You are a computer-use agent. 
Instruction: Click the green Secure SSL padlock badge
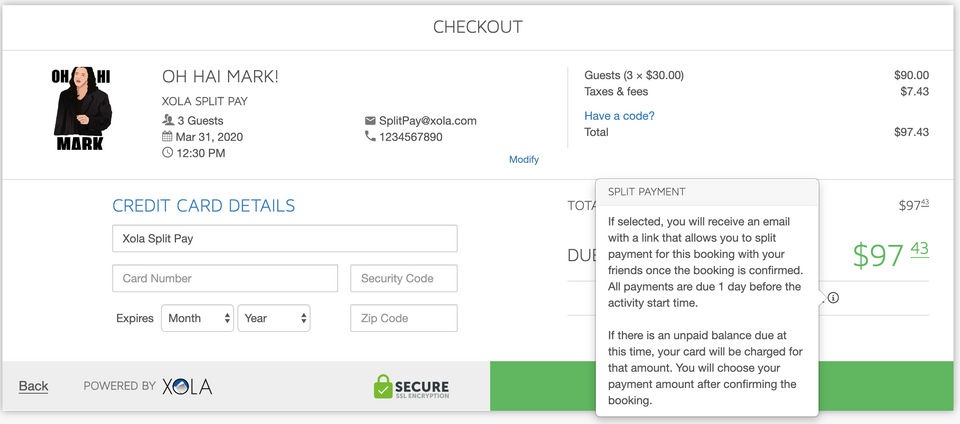[411, 386]
